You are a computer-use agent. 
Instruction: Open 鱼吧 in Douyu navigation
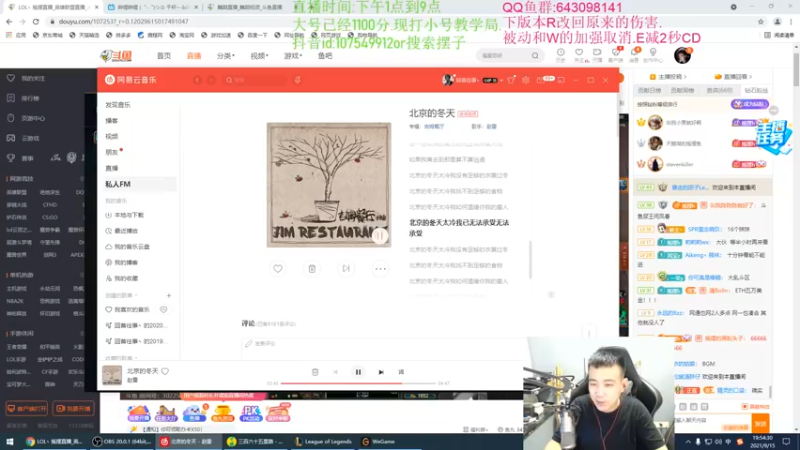click(x=325, y=56)
